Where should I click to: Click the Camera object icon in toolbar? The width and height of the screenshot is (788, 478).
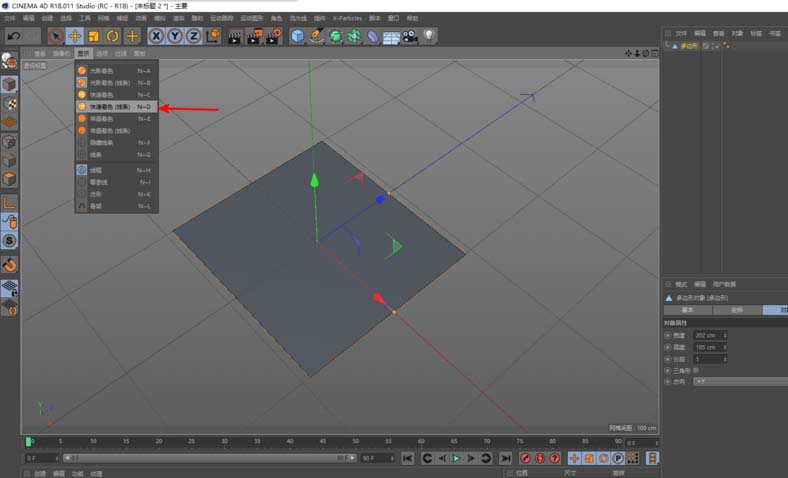click(x=410, y=36)
